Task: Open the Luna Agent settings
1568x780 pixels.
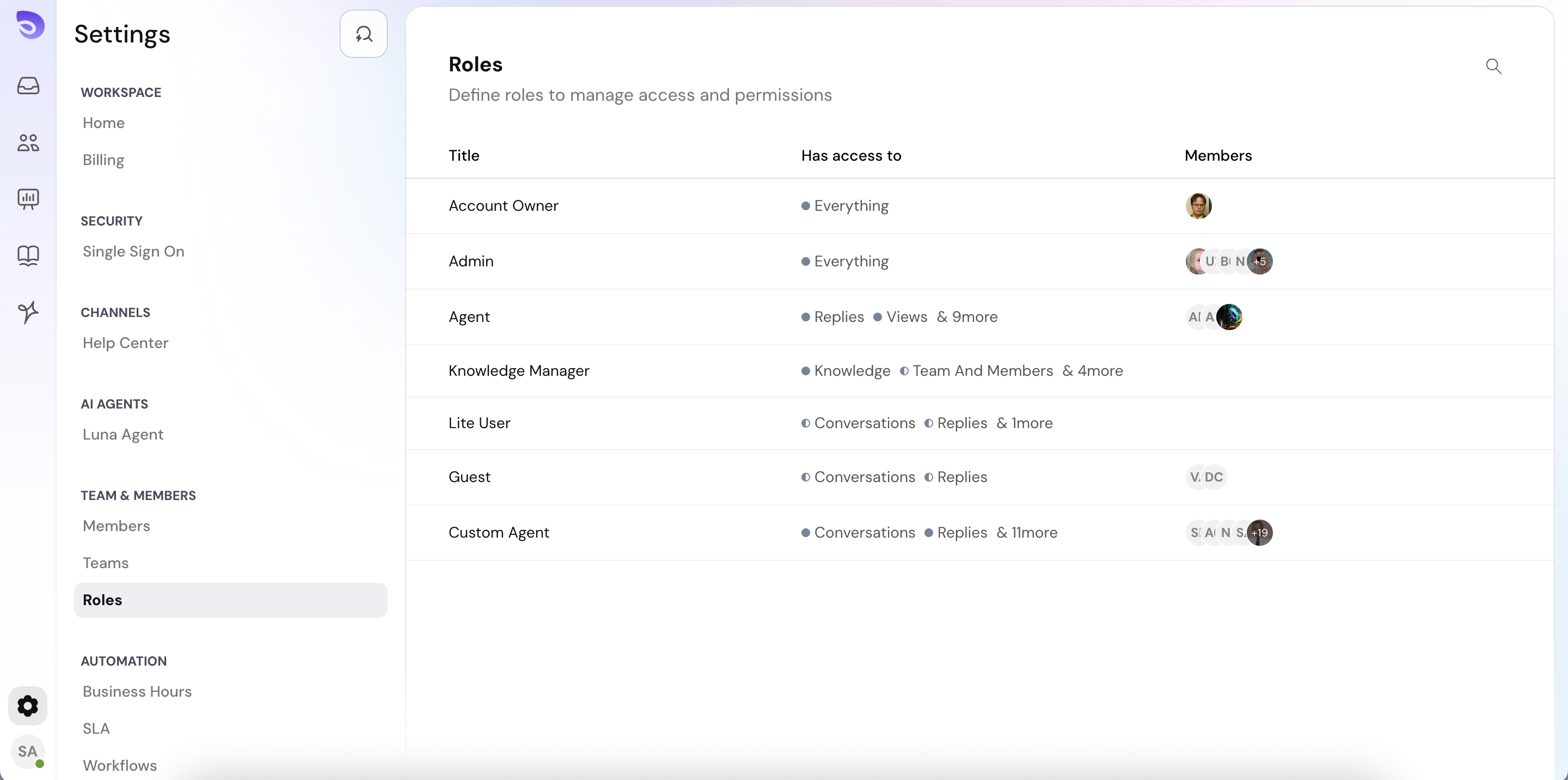Action: pyautogui.click(x=123, y=434)
